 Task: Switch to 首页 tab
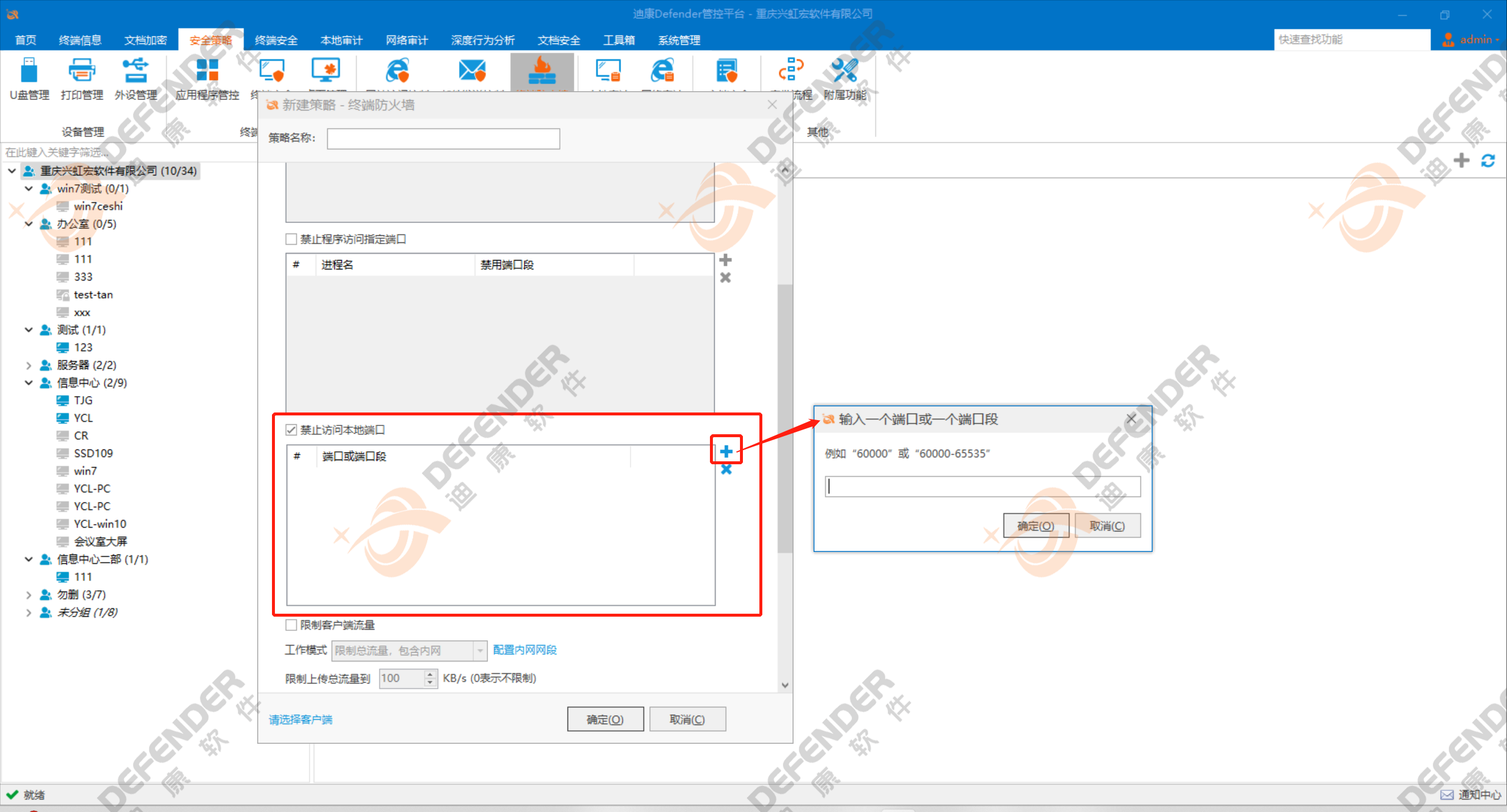[x=25, y=40]
